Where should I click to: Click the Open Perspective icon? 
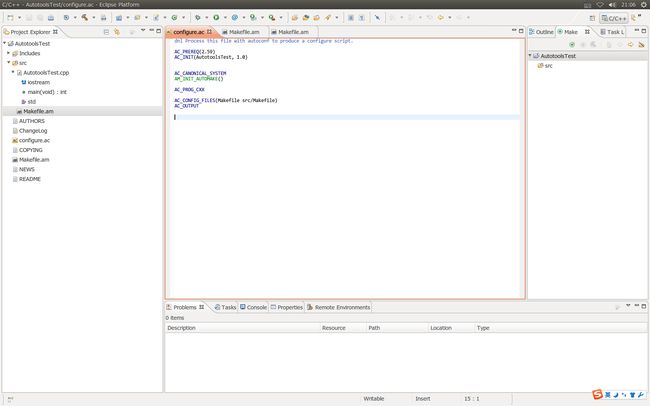pos(592,18)
